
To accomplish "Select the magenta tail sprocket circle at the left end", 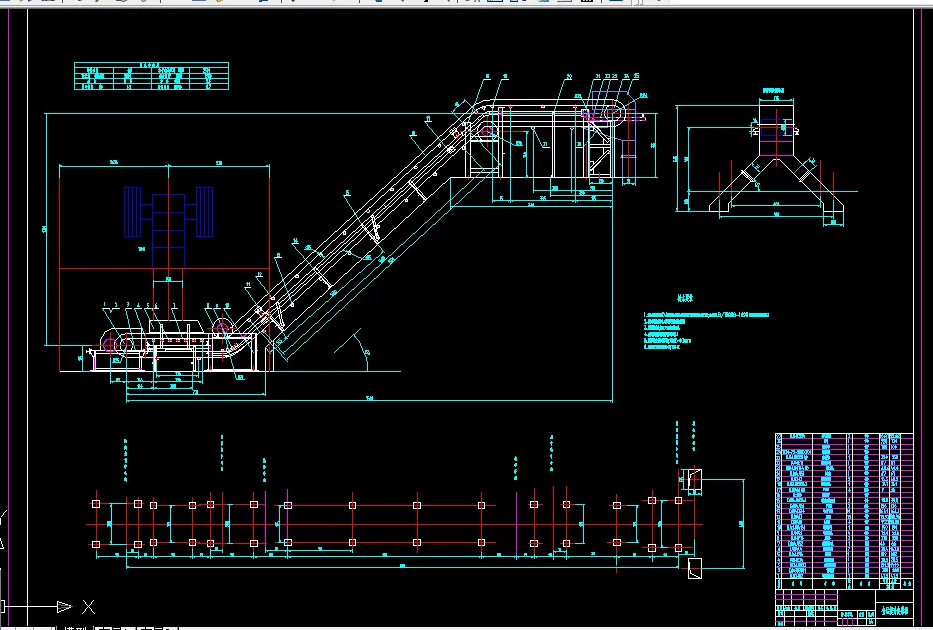I will point(109,344).
